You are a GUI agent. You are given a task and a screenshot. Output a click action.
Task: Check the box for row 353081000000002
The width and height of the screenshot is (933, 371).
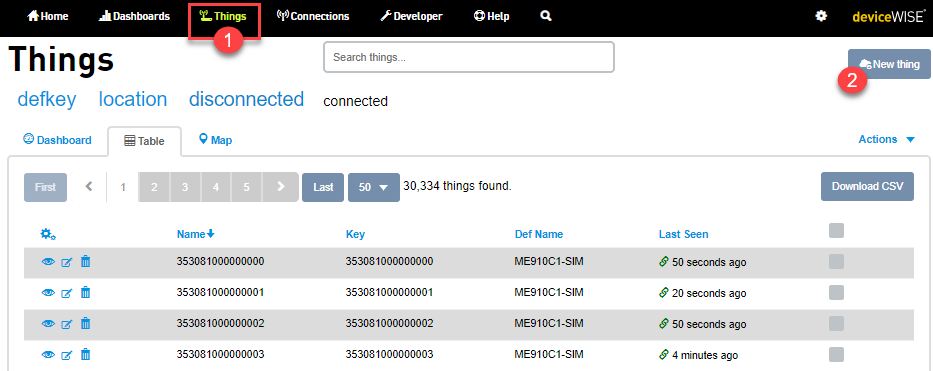pos(837,323)
